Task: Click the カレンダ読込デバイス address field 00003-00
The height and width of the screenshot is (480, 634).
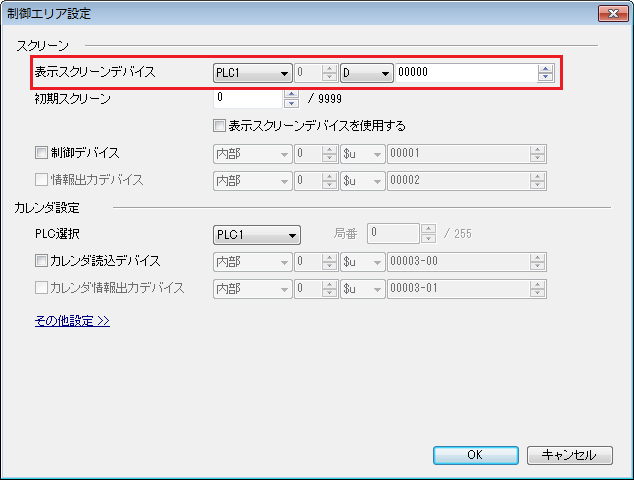Action: tap(457, 262)
